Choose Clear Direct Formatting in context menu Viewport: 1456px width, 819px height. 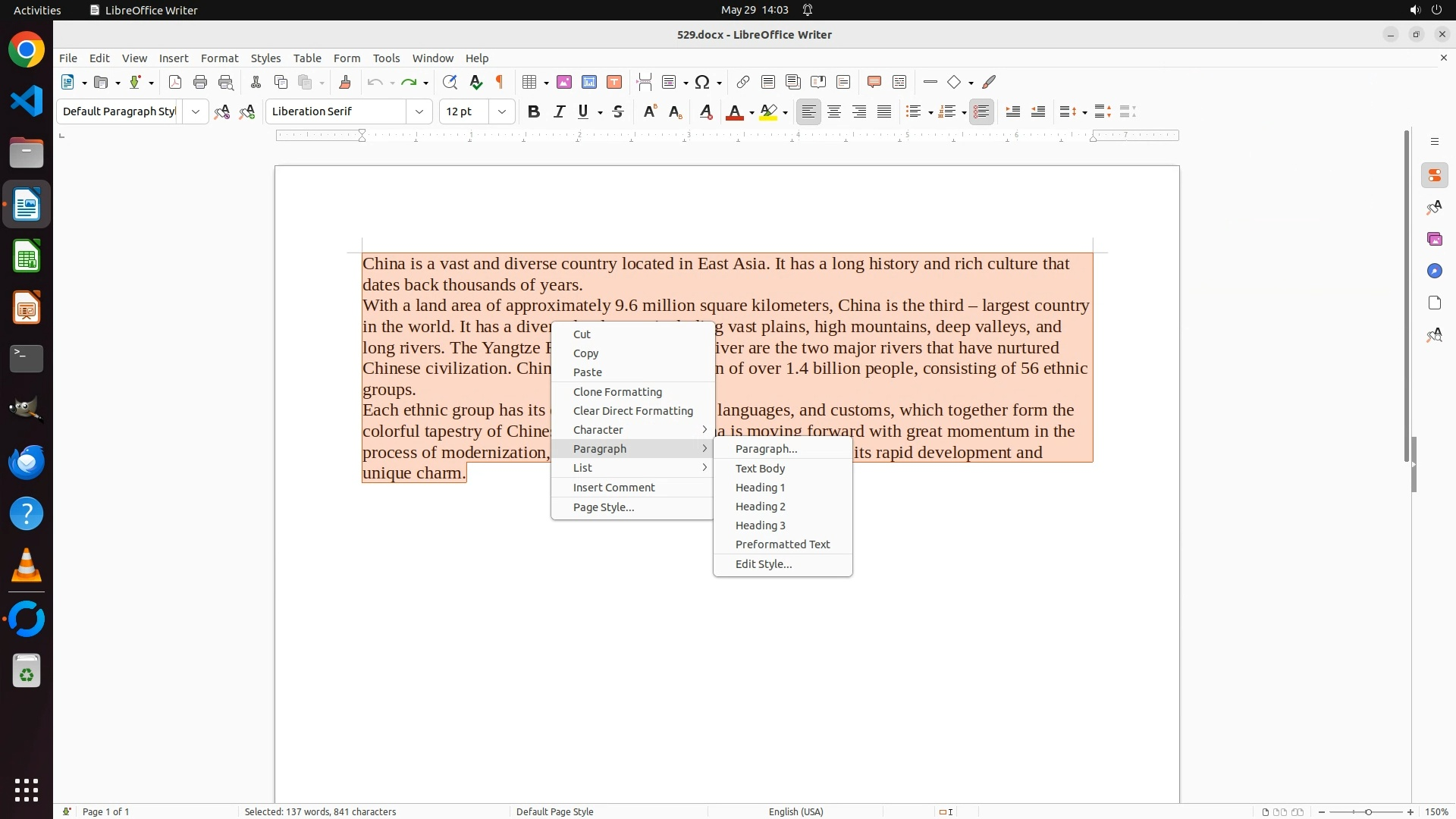click(x=632, y=411)
